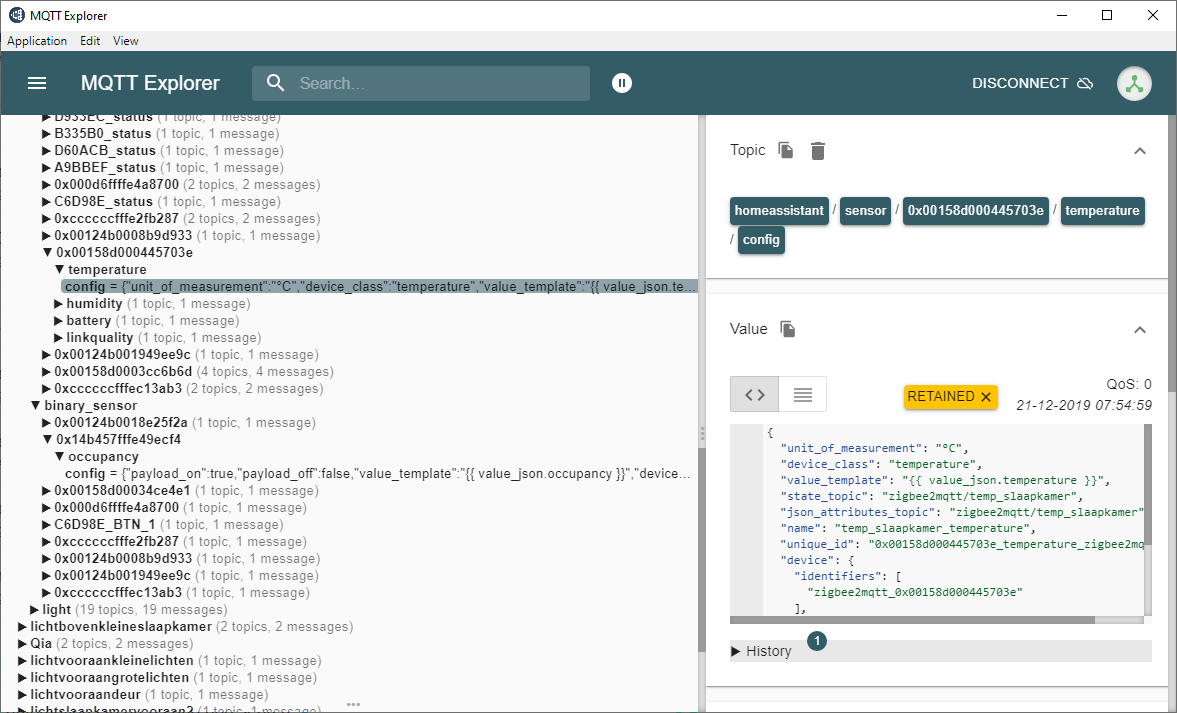The image size is (1177, 713).
Task: Delete the topic with the trash icon
Action: point(817,150)
